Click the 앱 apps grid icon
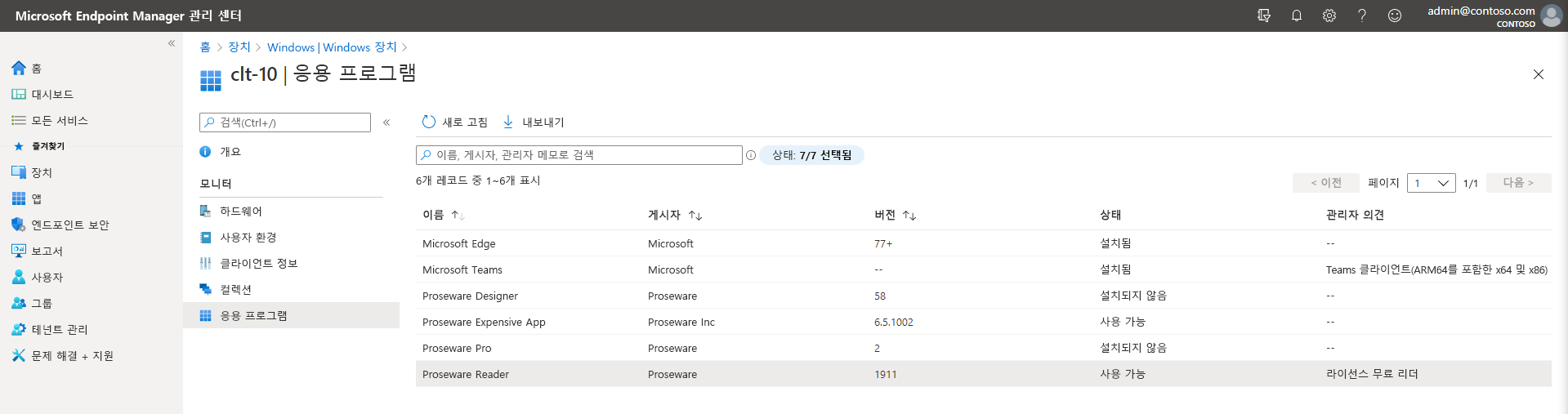The height and width of the screenshot is (414, 1568). point(19,198)
